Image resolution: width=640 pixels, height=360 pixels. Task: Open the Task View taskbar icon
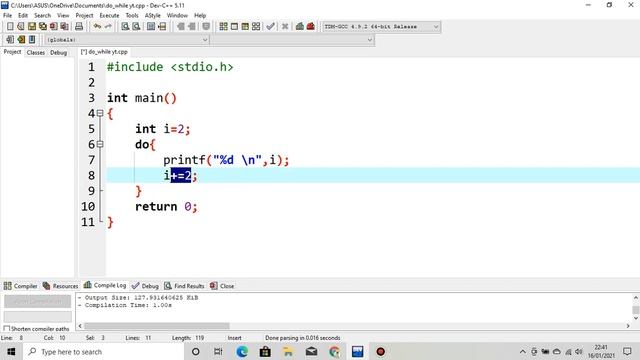218,352
